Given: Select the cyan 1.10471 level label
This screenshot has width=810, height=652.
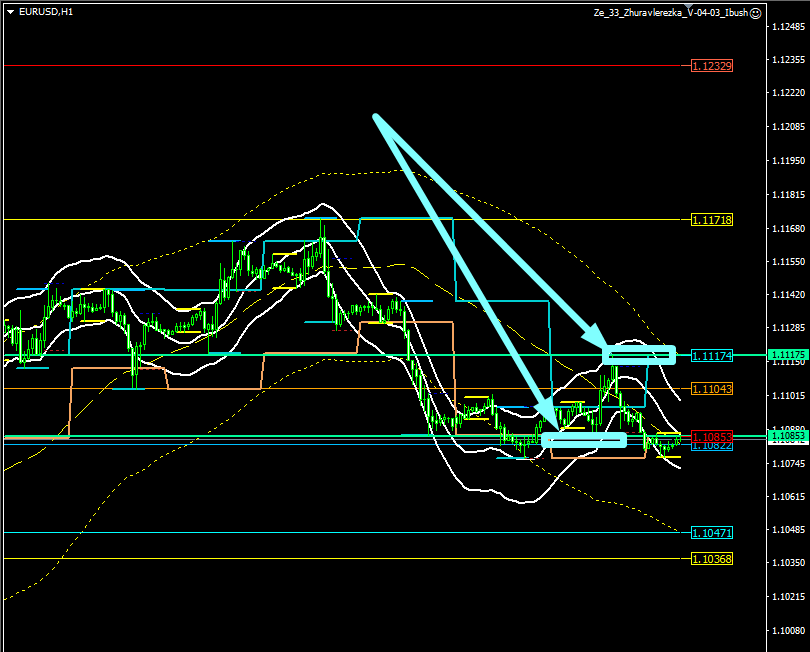Looking at the screenshot, I should tap(712, 533).
